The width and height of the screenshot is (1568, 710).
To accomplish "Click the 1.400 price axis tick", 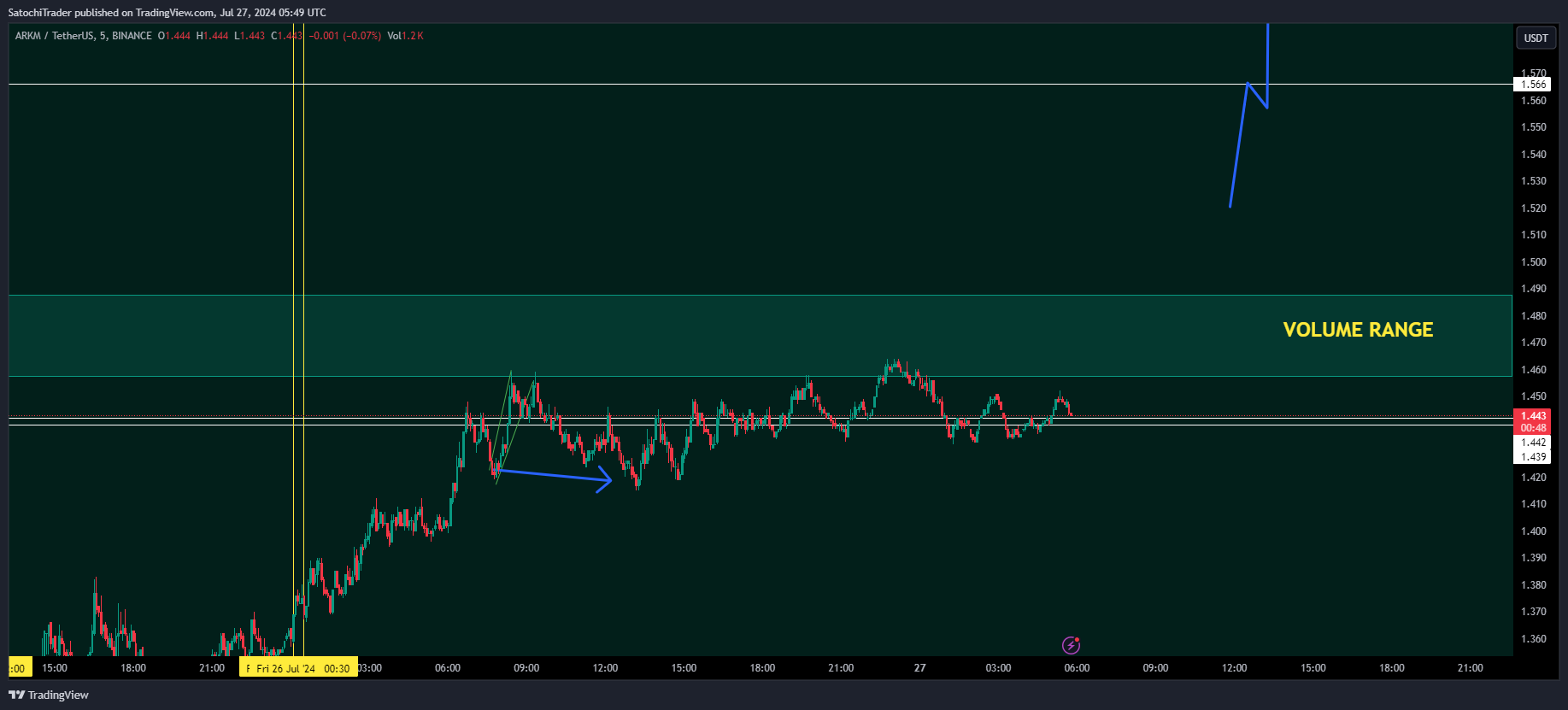I will pyautogui.click(x=1533, y=531).
